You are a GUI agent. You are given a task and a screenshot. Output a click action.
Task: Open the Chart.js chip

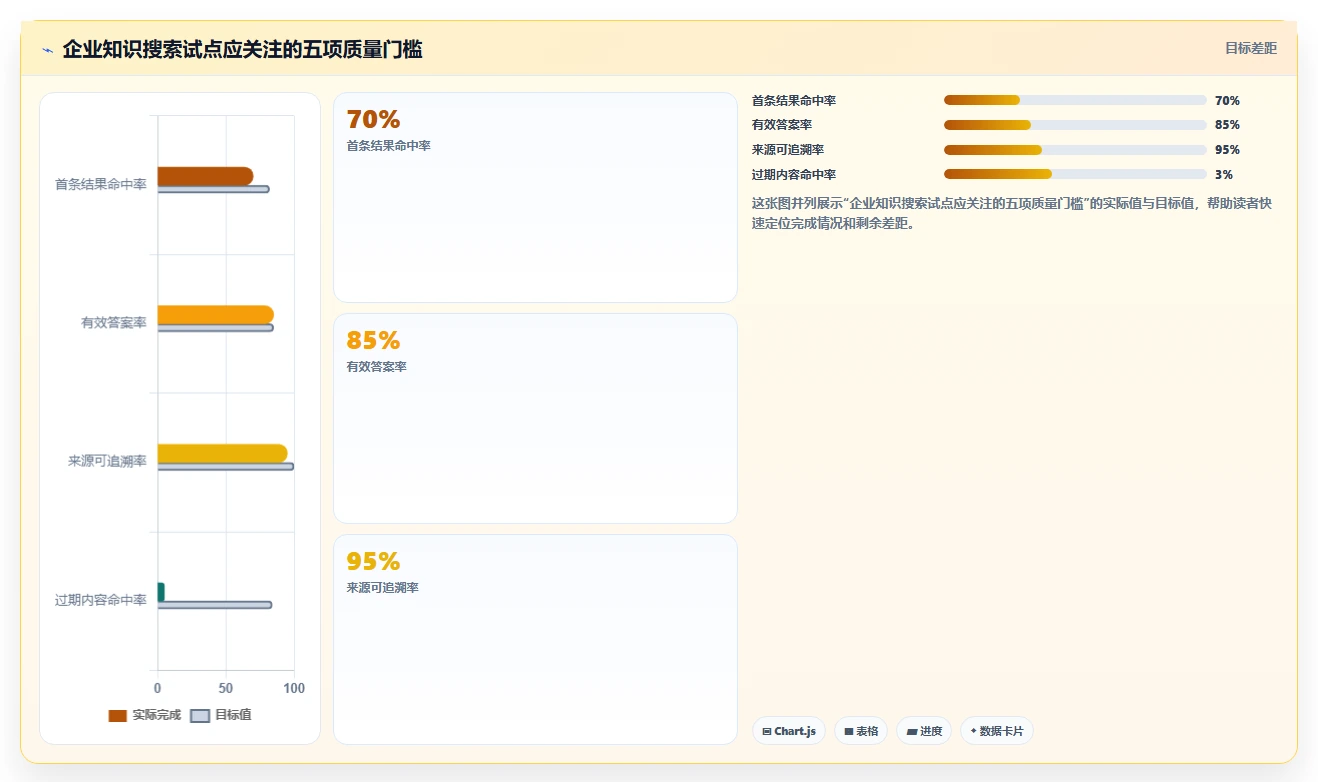(789, 731)
